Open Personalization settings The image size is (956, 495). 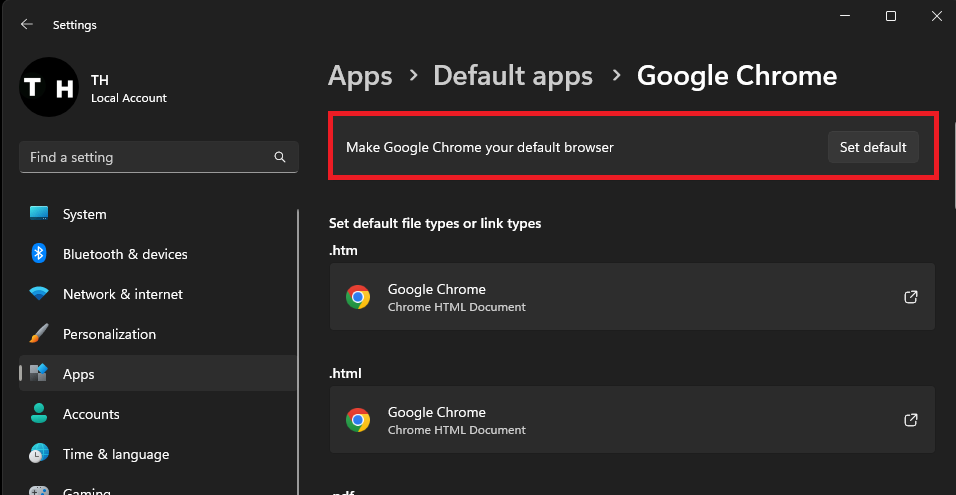point(158,334)
